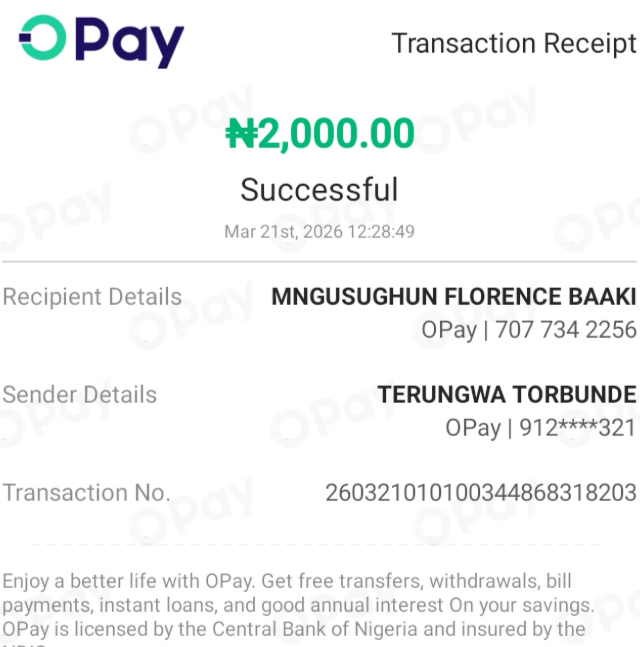
Task: Click the ₦2,000.00 amount
Action: click(320, 133)
